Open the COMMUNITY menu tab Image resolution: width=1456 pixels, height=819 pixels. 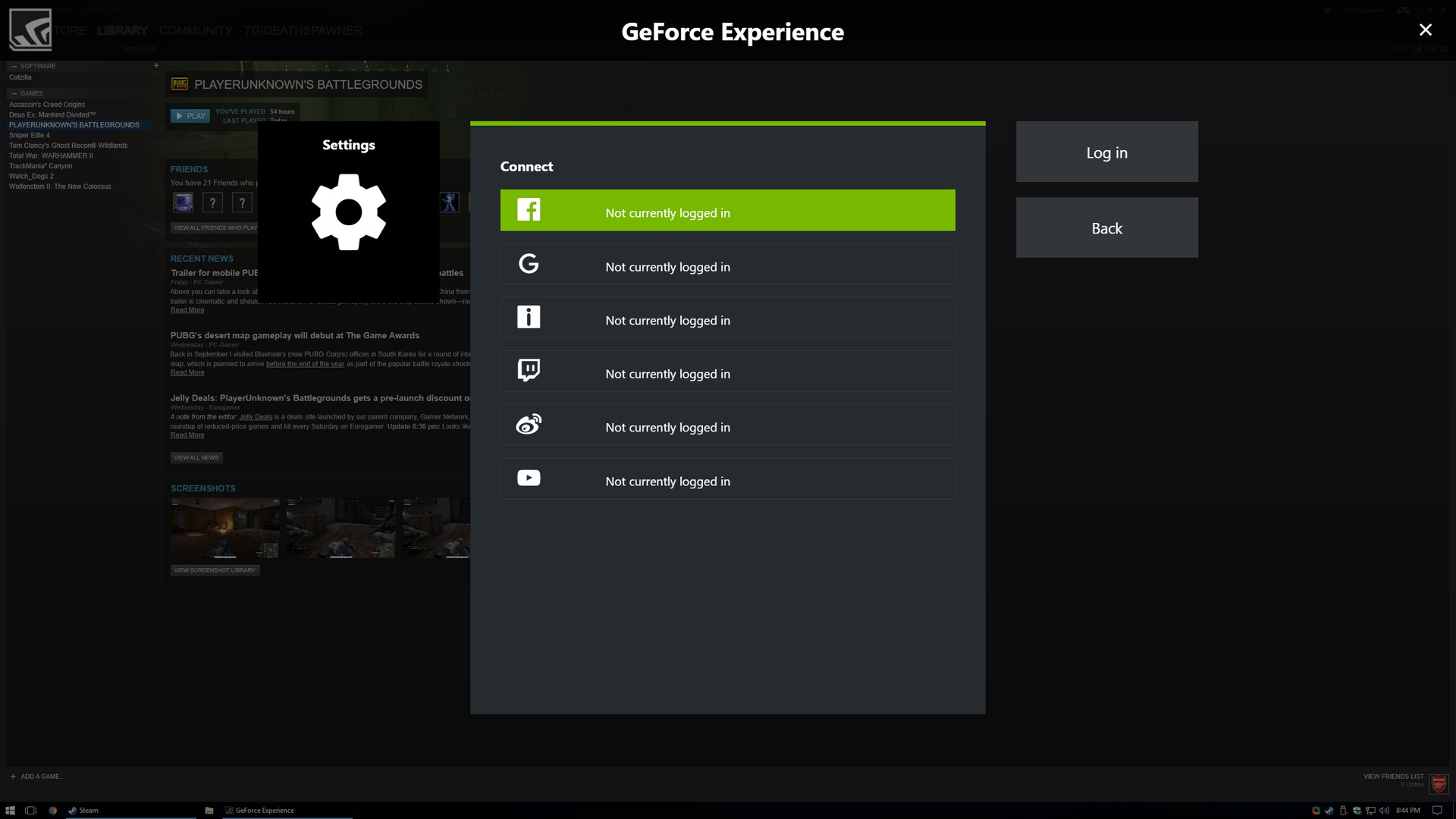pyautogui.click(x=195, y=30)
